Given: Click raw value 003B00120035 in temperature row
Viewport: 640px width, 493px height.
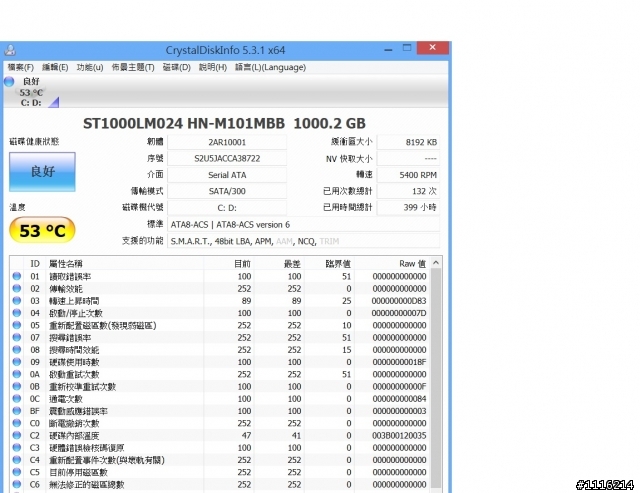Looking at the screenshot, I should tap(399, 435).
